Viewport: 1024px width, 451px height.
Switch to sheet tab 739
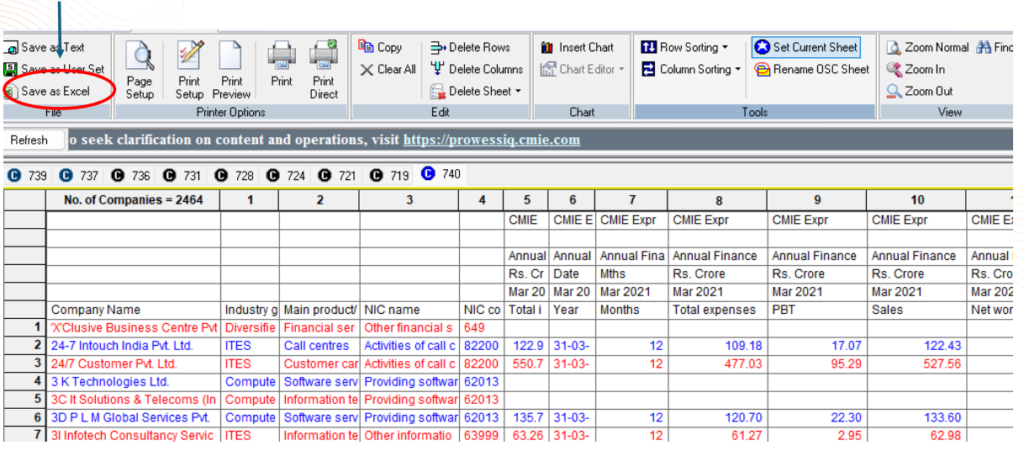pos(28,175)
